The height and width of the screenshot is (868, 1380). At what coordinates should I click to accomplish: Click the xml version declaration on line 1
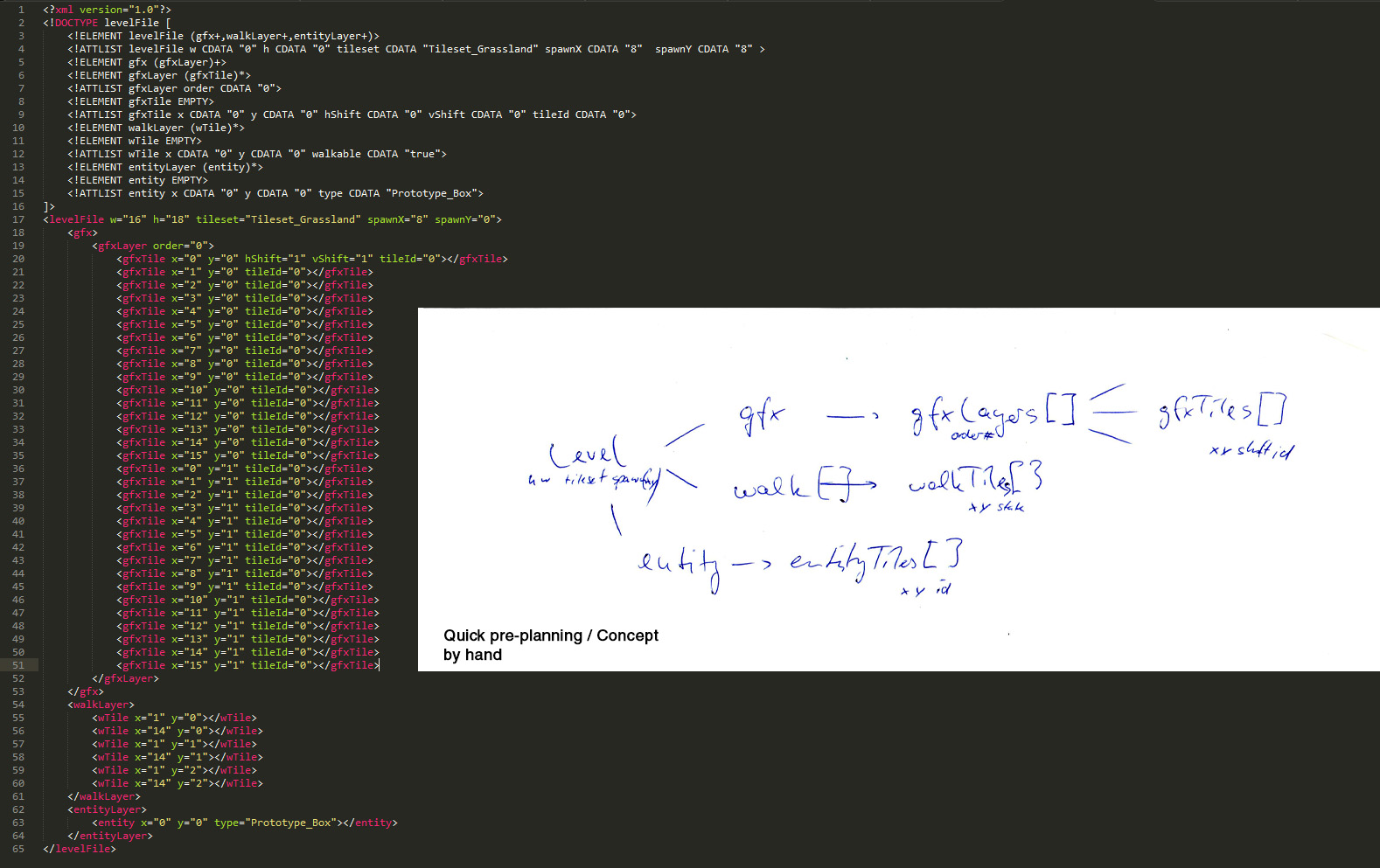[x=107, y=10]
